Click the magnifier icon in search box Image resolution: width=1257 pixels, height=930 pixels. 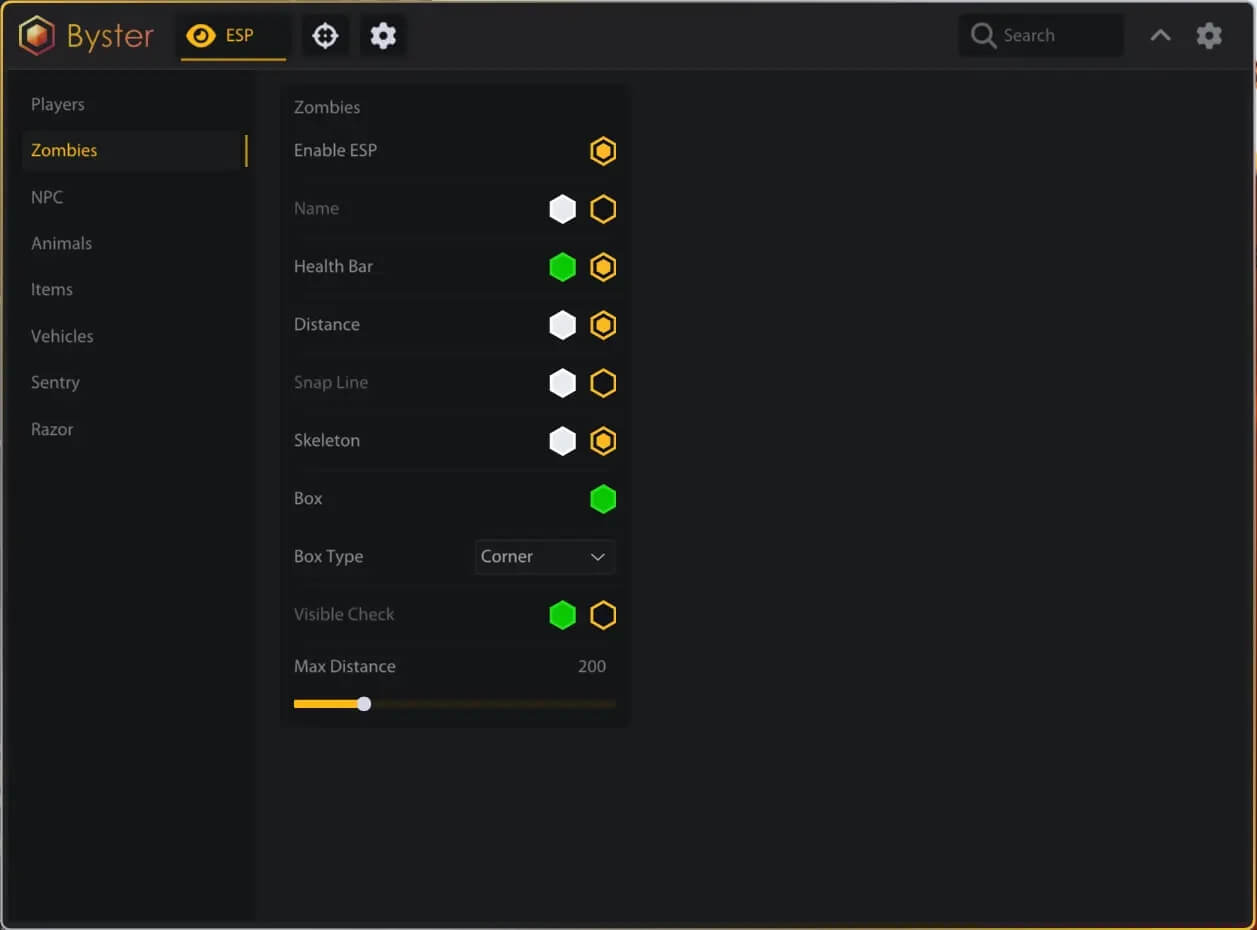coord(984,36)
